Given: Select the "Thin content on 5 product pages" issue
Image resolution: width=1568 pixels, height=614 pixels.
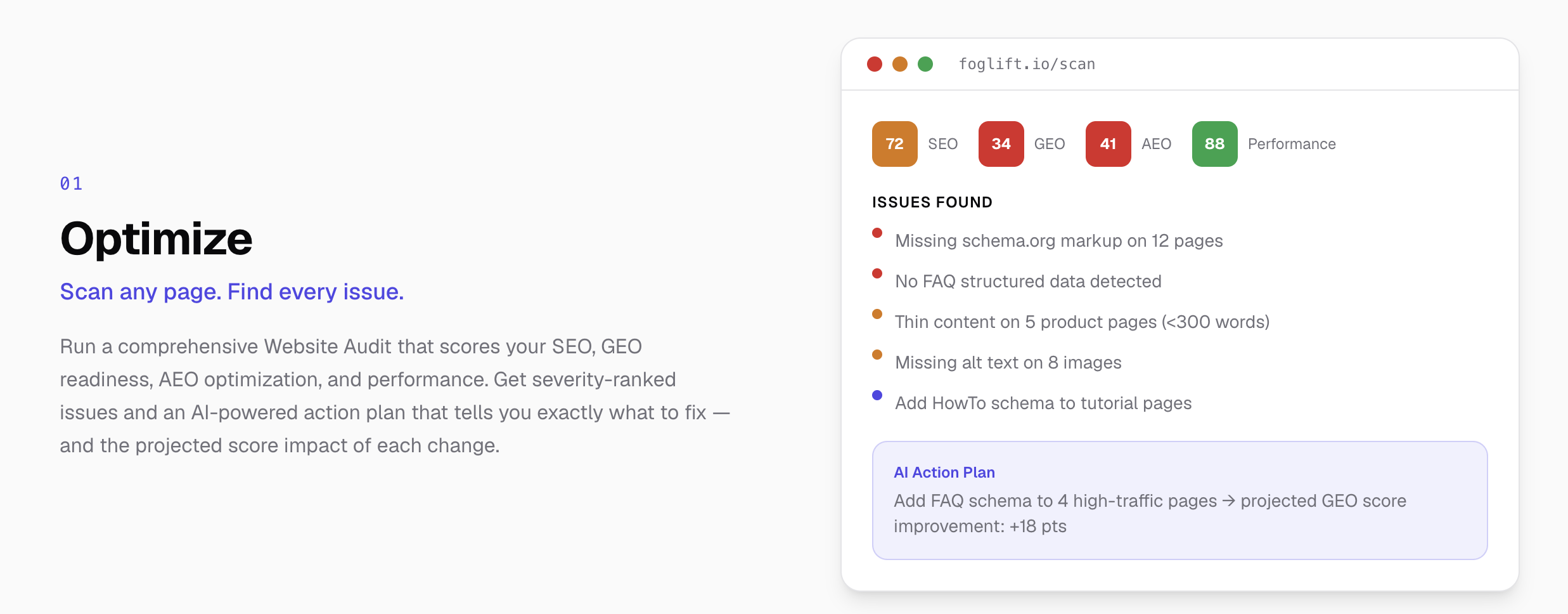Looking at the screenshot, I should pyautogui.click(x=1082, y=322).
